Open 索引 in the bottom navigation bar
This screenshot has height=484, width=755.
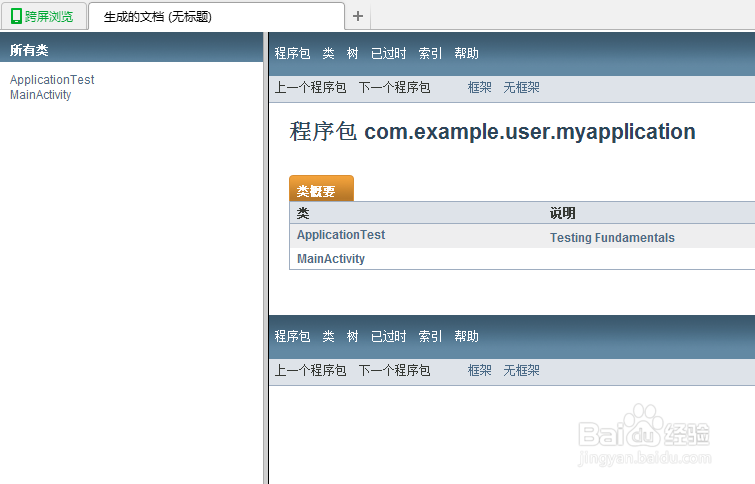coord(430,336)
